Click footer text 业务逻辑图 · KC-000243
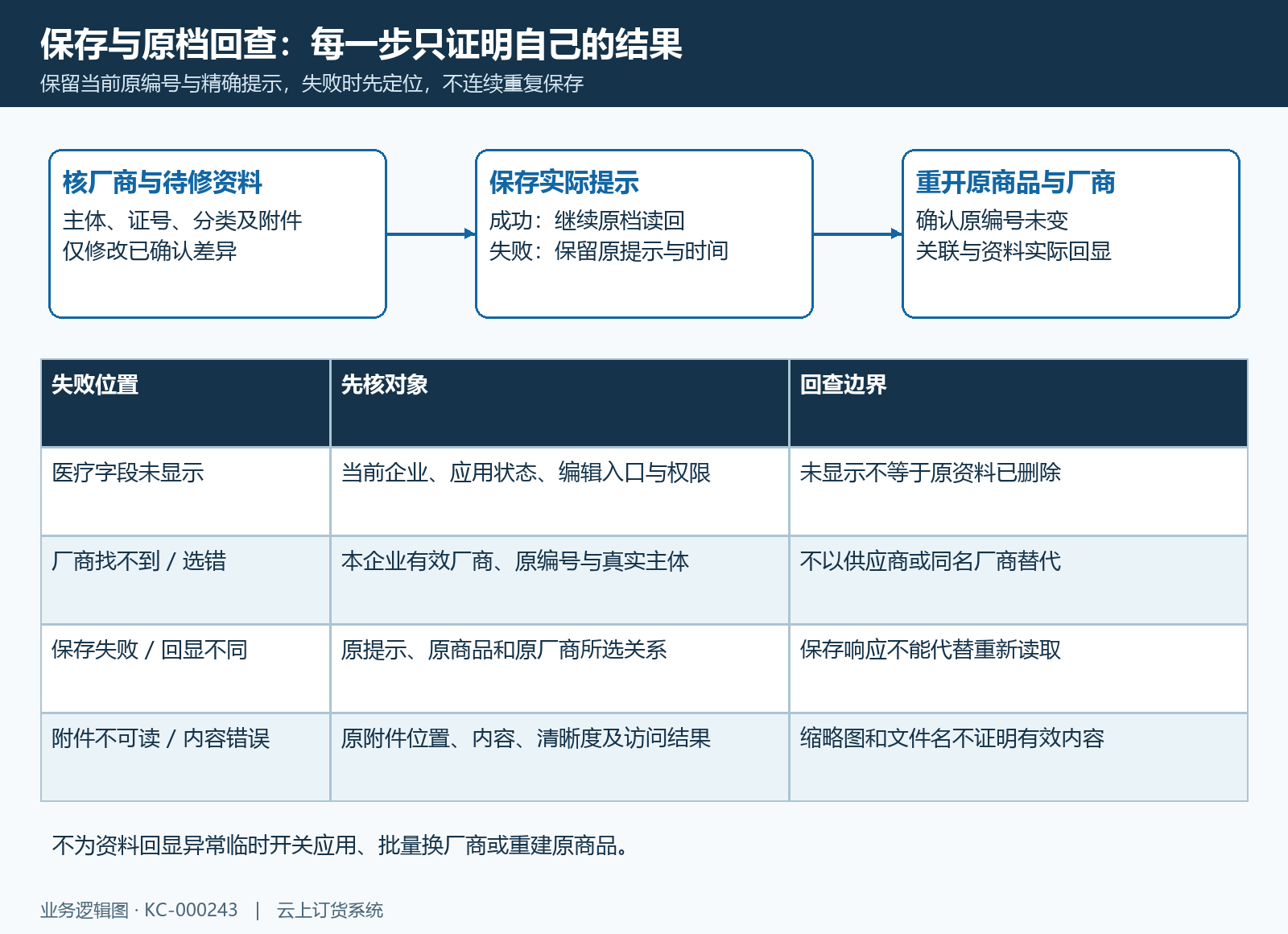 point(139,910)
